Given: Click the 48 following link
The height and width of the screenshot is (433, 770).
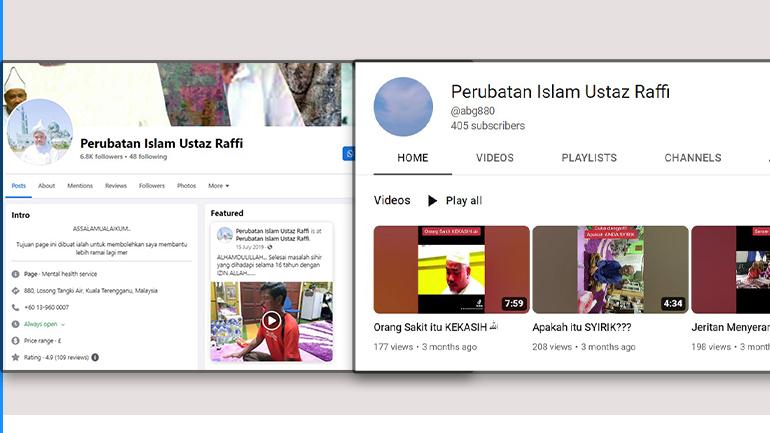Looking at the screenshot, I should [148, 157].
